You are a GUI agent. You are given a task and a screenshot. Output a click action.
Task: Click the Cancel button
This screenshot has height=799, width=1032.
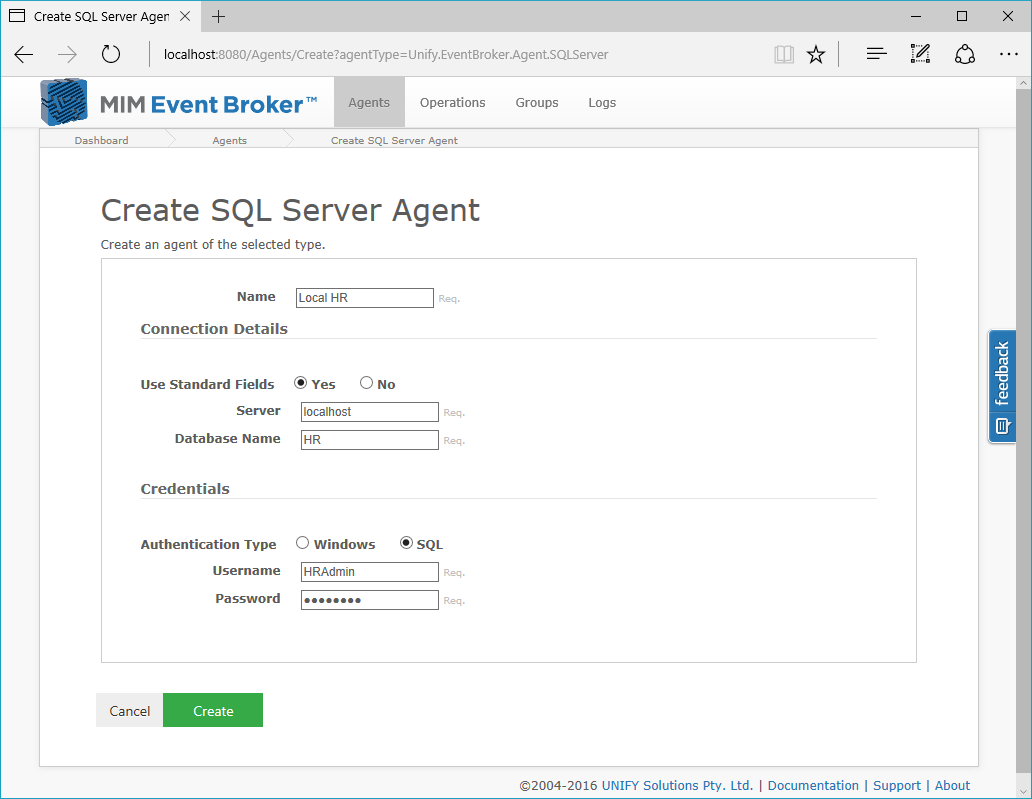pos(130,710)
